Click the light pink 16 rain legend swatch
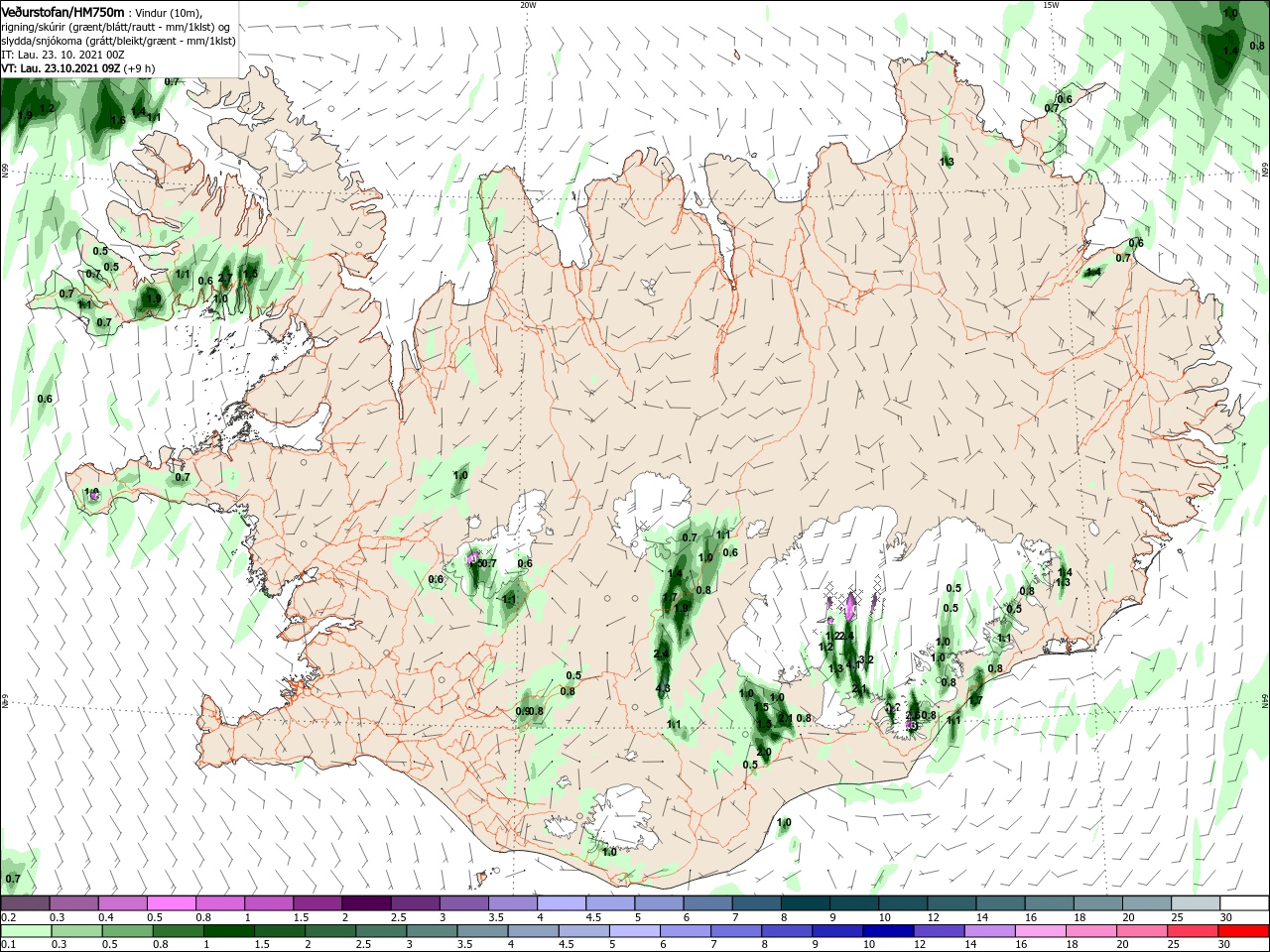The height and width of the screenshot is (952, 1270). point(1041,931)
